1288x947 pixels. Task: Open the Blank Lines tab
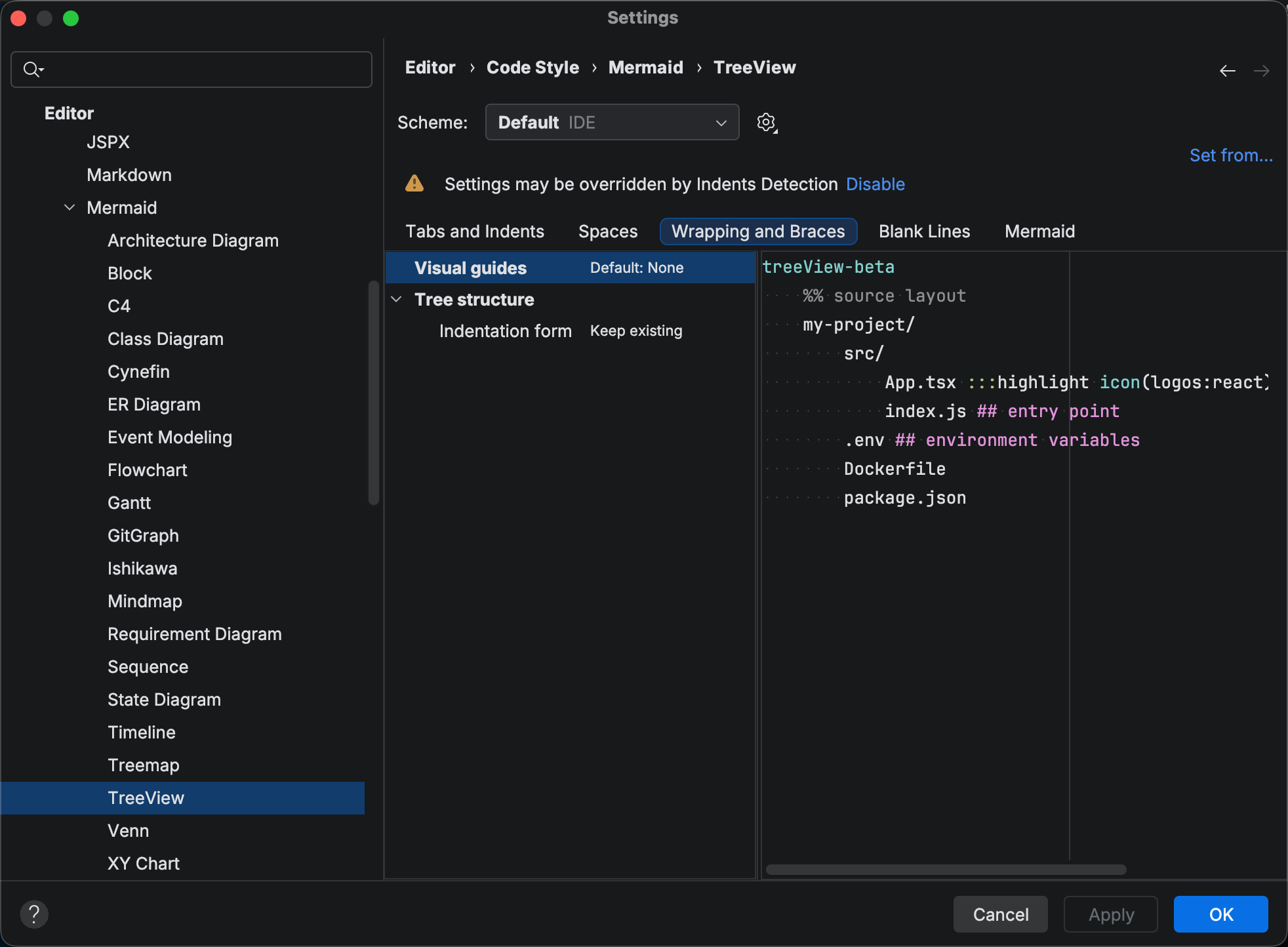(x=924, y=232)
